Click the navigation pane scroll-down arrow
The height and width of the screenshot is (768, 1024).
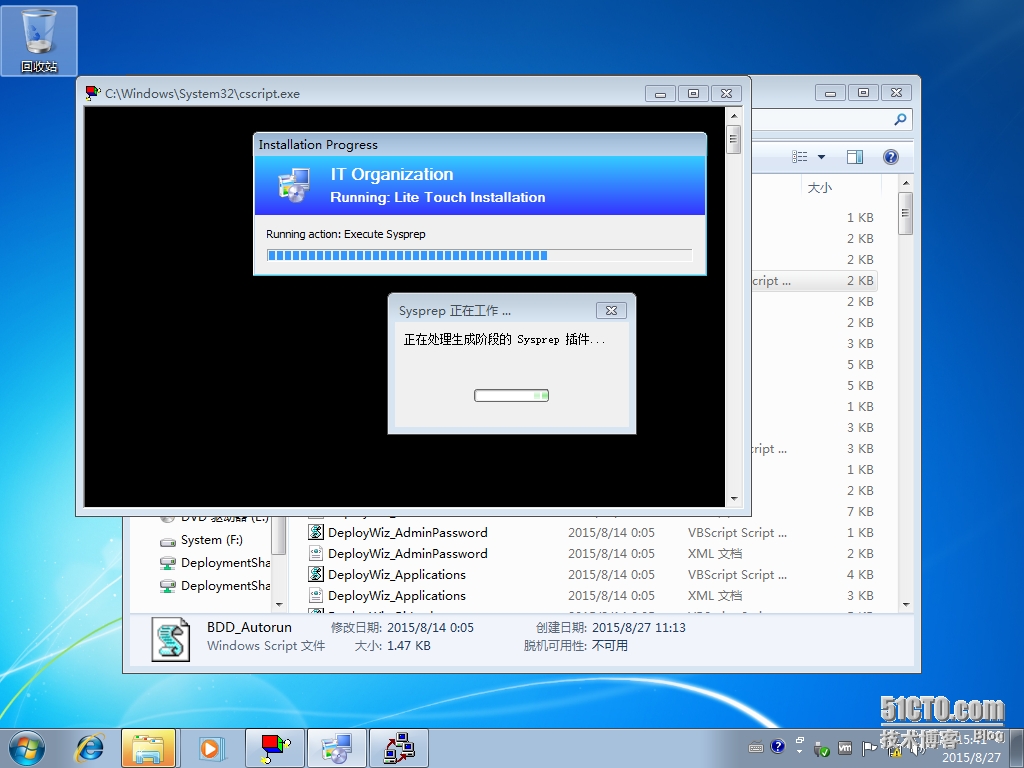click(x=280, y=605)
